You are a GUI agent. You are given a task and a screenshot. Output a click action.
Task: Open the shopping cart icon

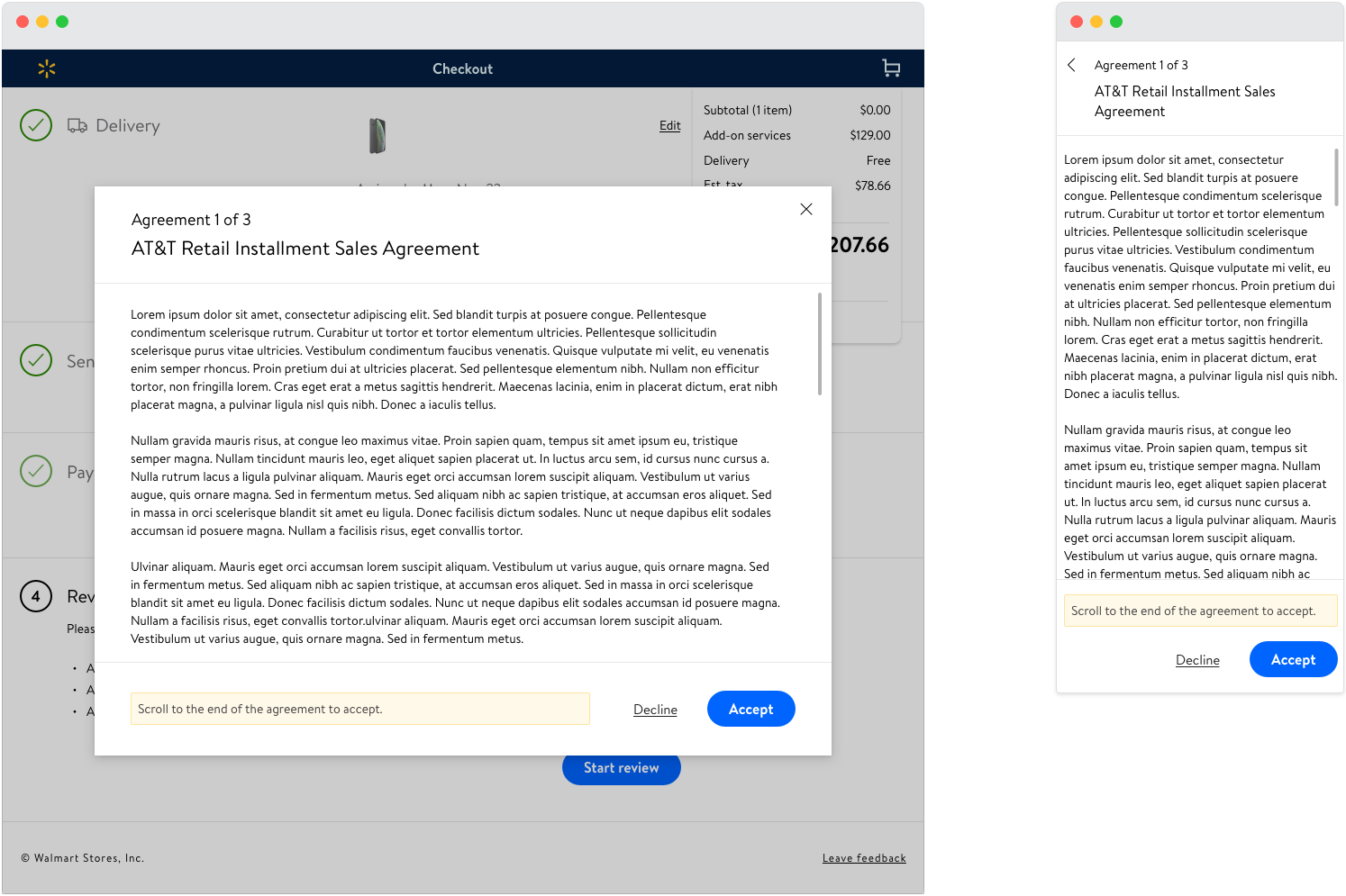click(x=891, y=68)
